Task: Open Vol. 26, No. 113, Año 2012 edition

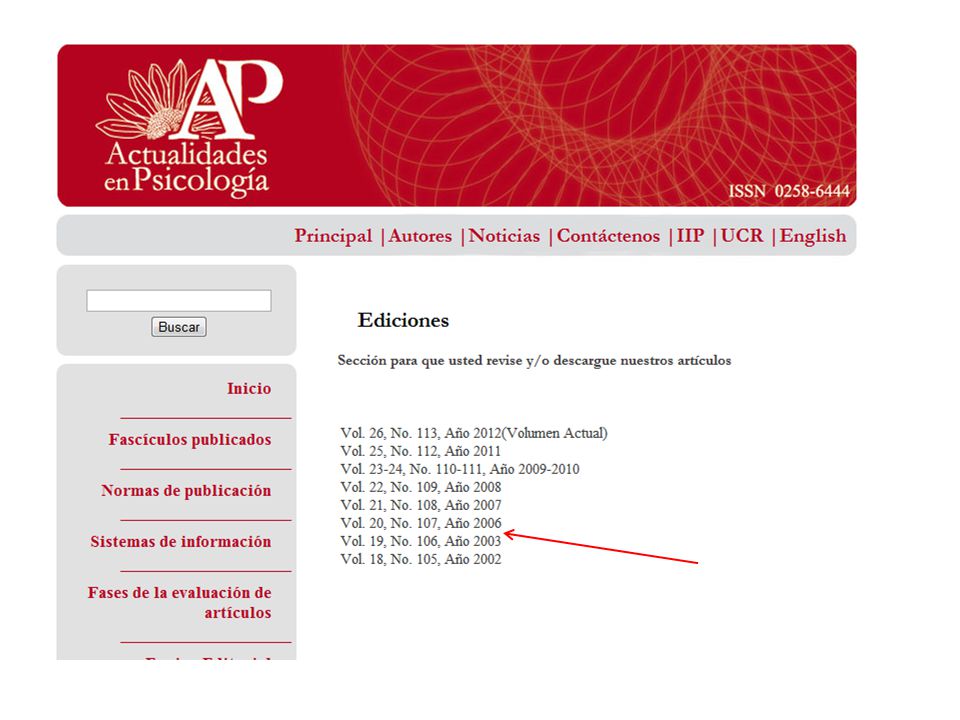Action: click(x=474, y=433)
